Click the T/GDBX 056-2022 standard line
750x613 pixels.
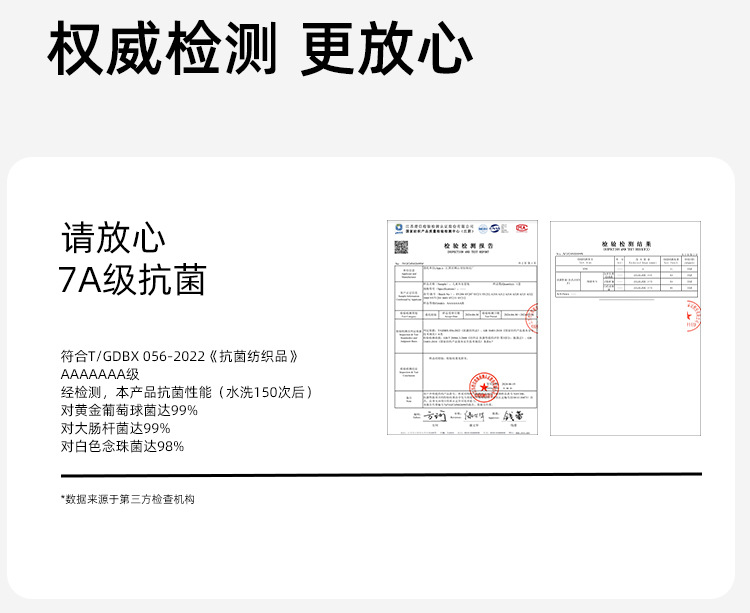coord(180,356)
